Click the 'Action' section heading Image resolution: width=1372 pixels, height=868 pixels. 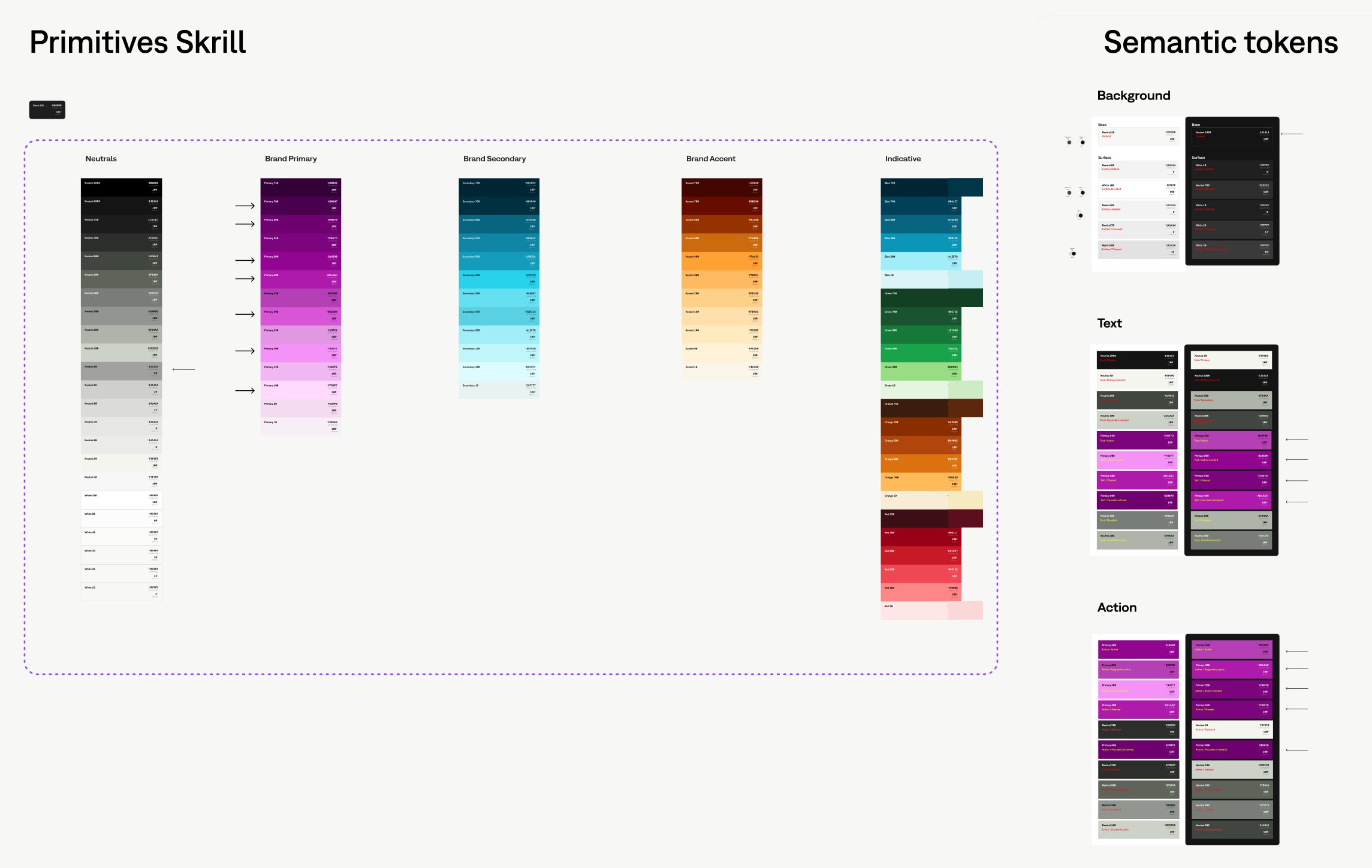pos(1117,608)
